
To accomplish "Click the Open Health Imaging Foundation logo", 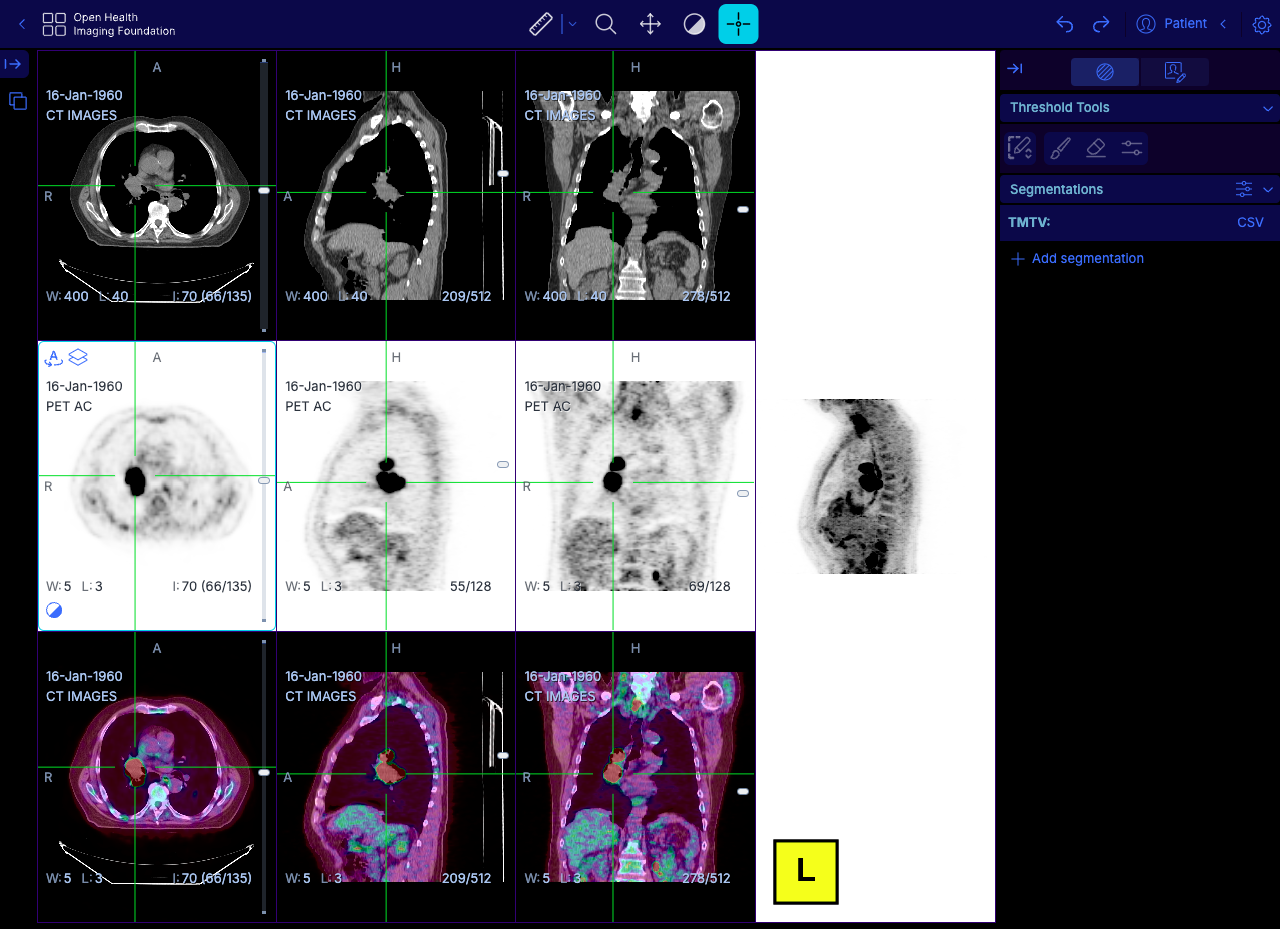I will click(109, 25).
